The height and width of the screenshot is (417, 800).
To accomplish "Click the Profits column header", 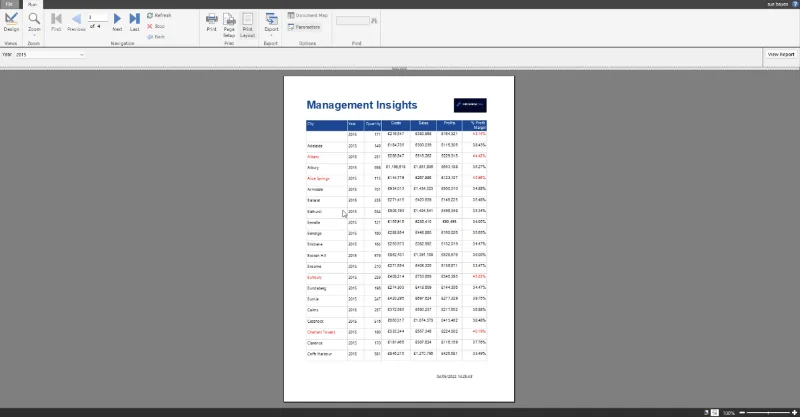I will pos(449,126).
